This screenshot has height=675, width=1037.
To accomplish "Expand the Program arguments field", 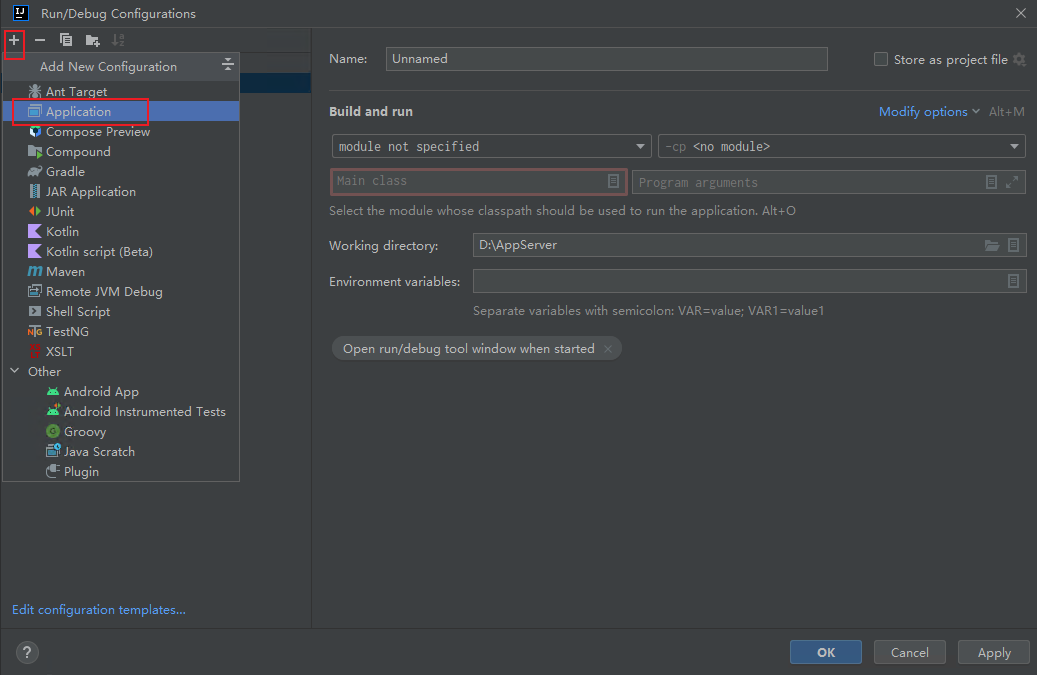I will pos(1012,182).
